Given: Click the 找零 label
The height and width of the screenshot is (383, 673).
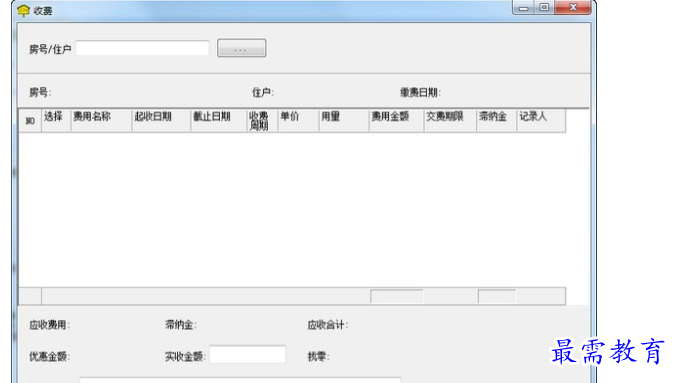Looking at the screenshot, I should (318, 356).
